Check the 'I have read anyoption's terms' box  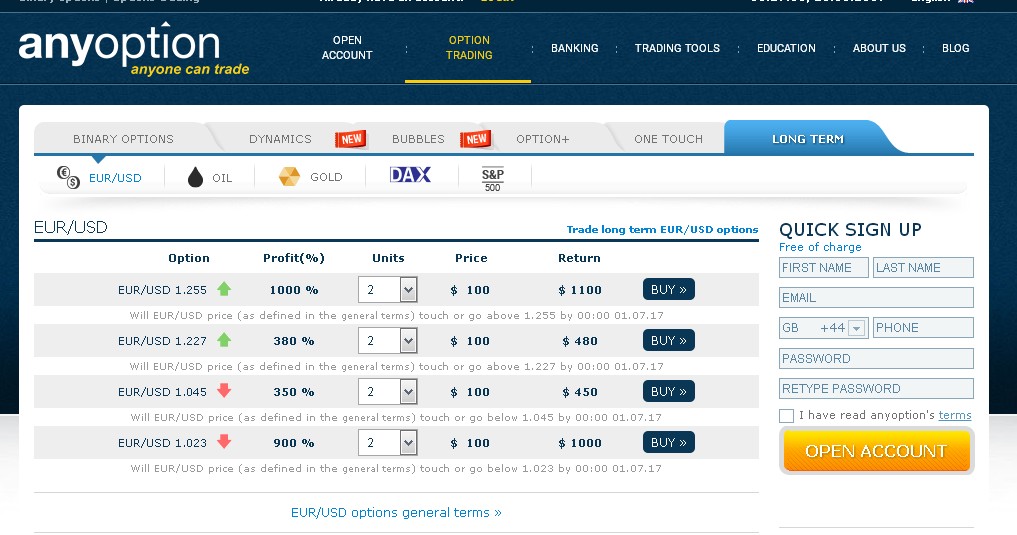(x=786, y=416)
